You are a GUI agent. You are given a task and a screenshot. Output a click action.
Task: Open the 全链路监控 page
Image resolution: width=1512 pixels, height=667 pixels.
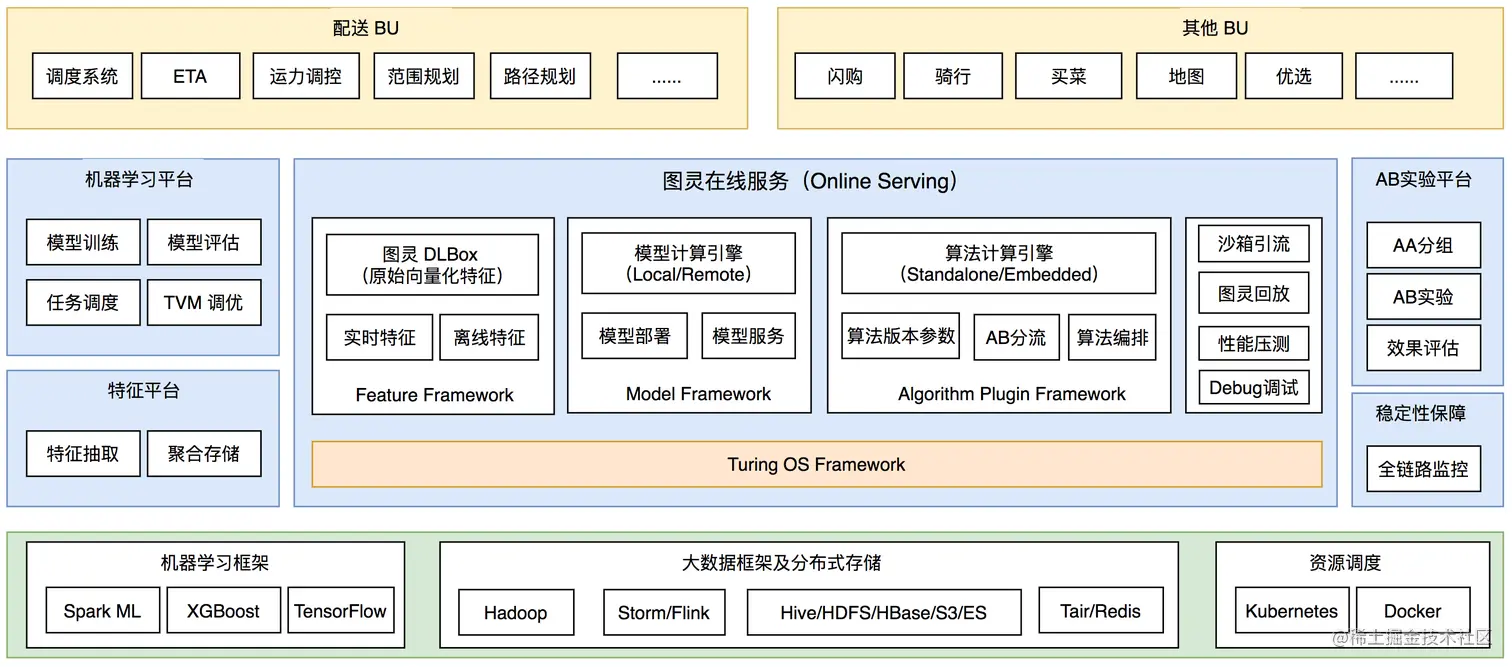click(x=1422, y=470)
